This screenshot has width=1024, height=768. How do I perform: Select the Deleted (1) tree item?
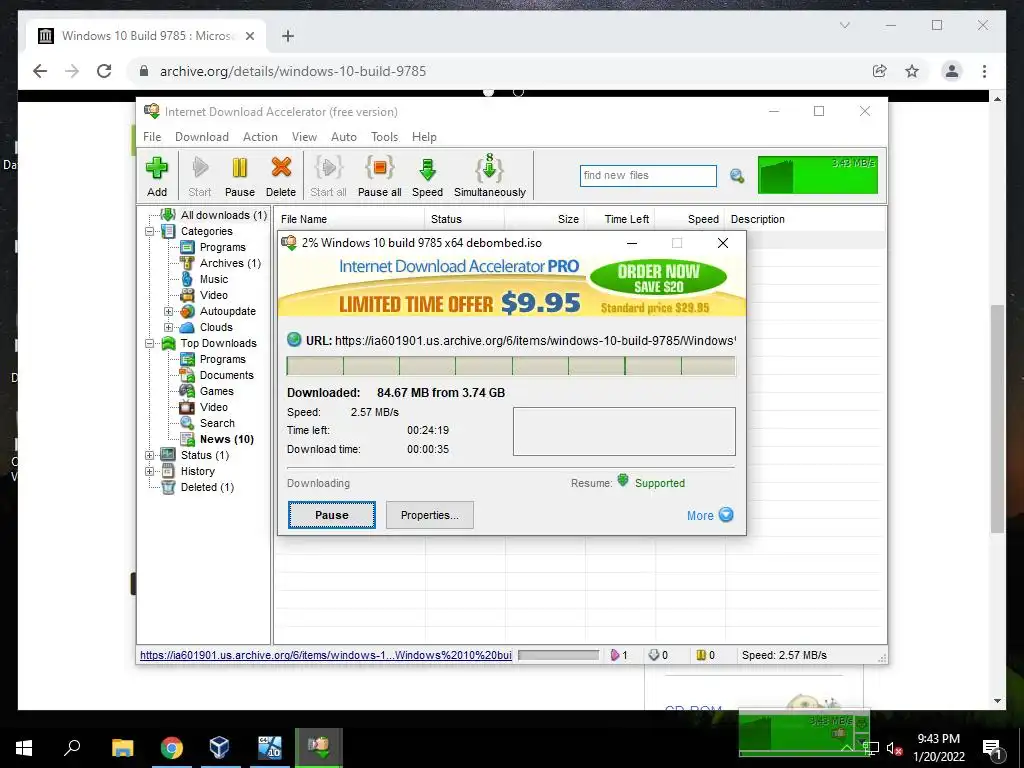(207, 487)
